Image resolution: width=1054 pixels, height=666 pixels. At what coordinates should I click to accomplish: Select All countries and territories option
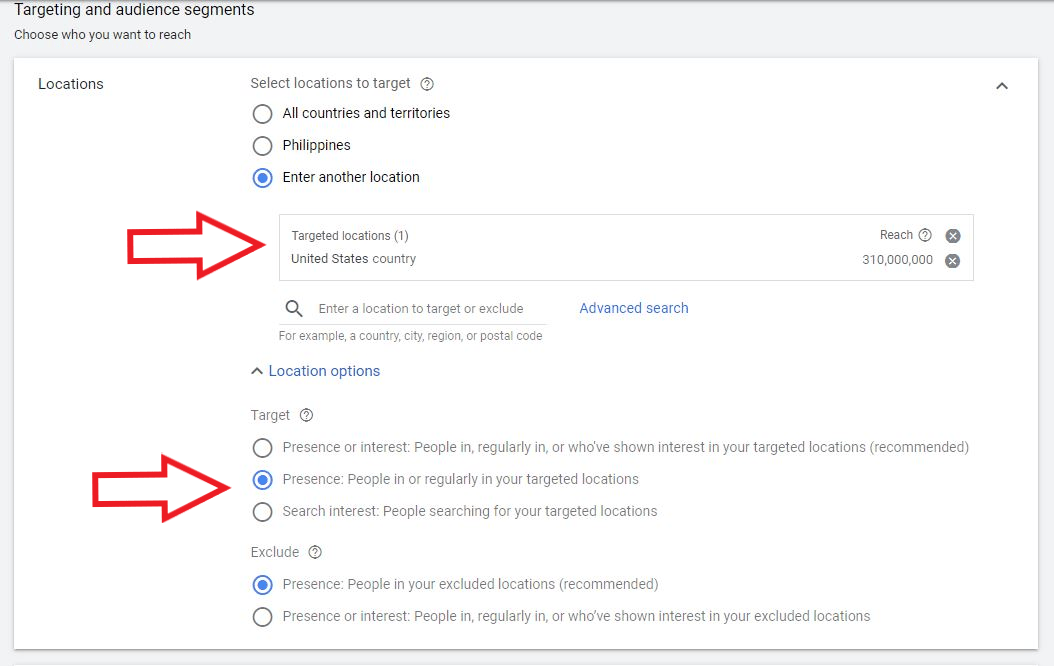pos(262,114)
